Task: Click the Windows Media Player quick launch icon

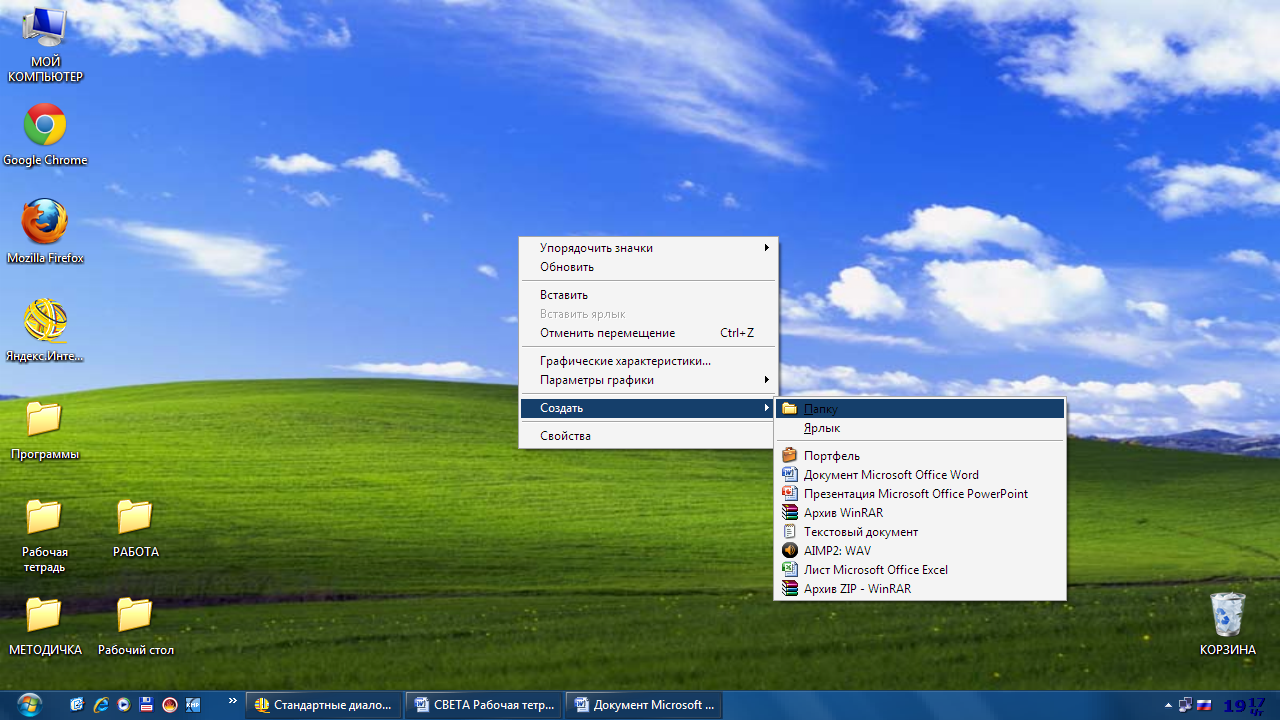Action: point(123,705)
